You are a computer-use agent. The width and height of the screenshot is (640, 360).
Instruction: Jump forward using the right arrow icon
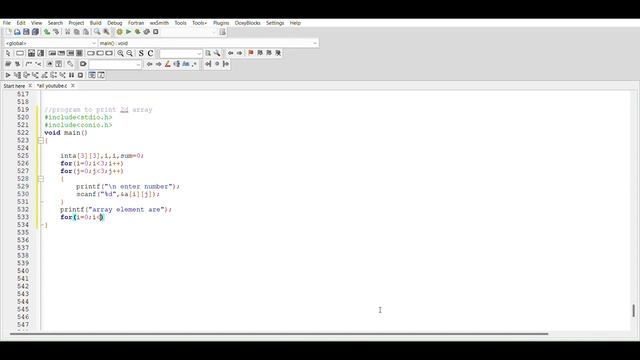pos(239,53)
